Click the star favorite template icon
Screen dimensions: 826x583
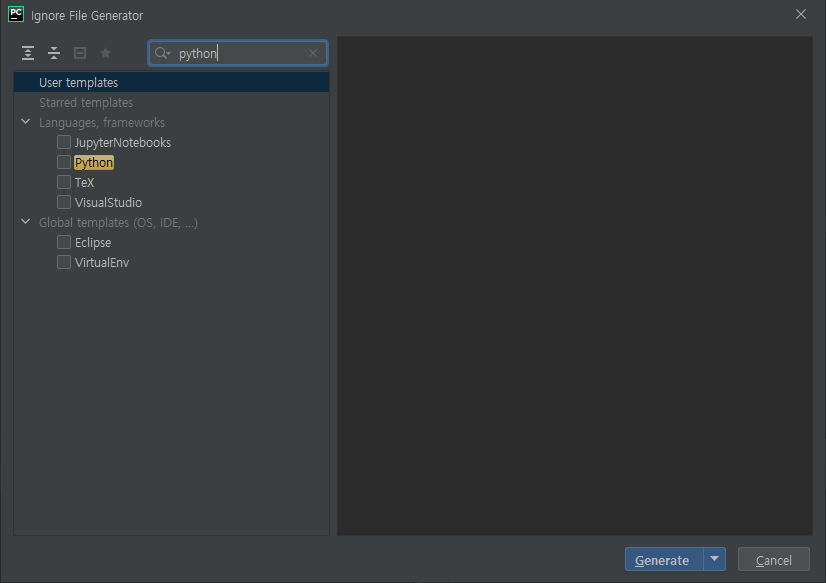pos(105,53)
